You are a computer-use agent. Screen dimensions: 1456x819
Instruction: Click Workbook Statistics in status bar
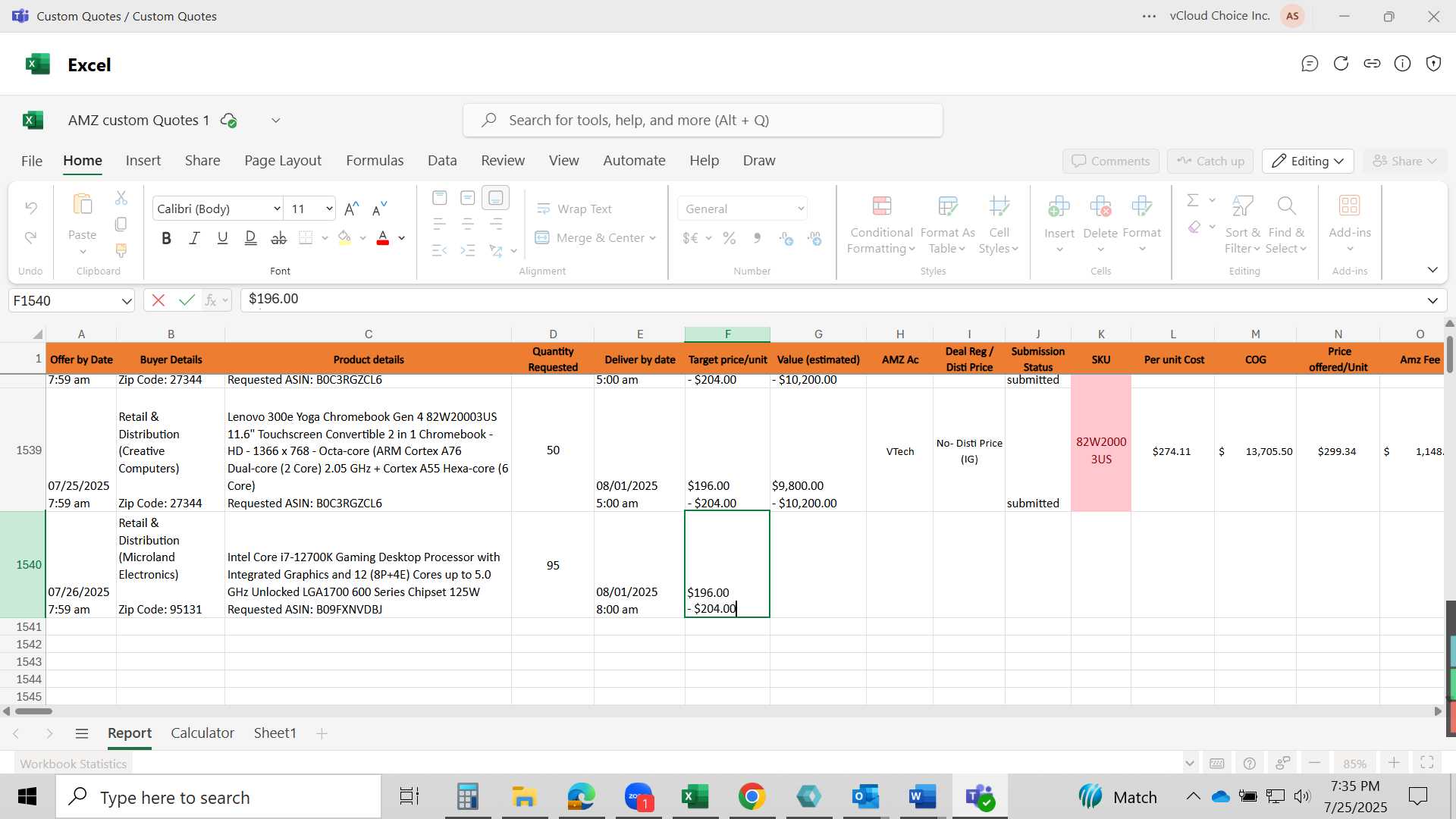click(74, 764)
